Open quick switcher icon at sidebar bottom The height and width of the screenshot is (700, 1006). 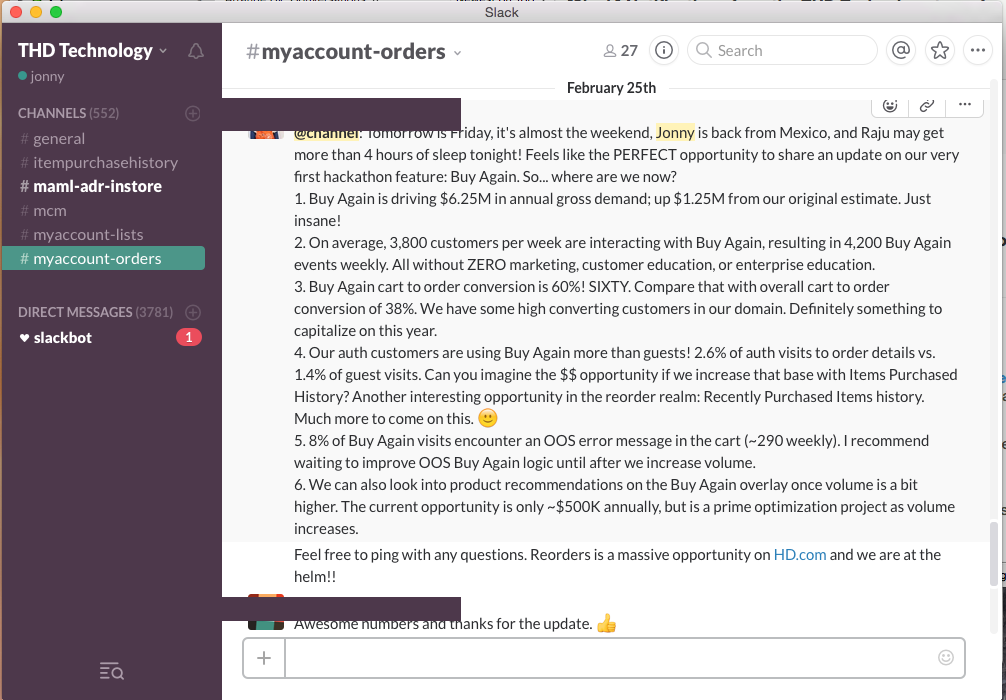point(112,671)
